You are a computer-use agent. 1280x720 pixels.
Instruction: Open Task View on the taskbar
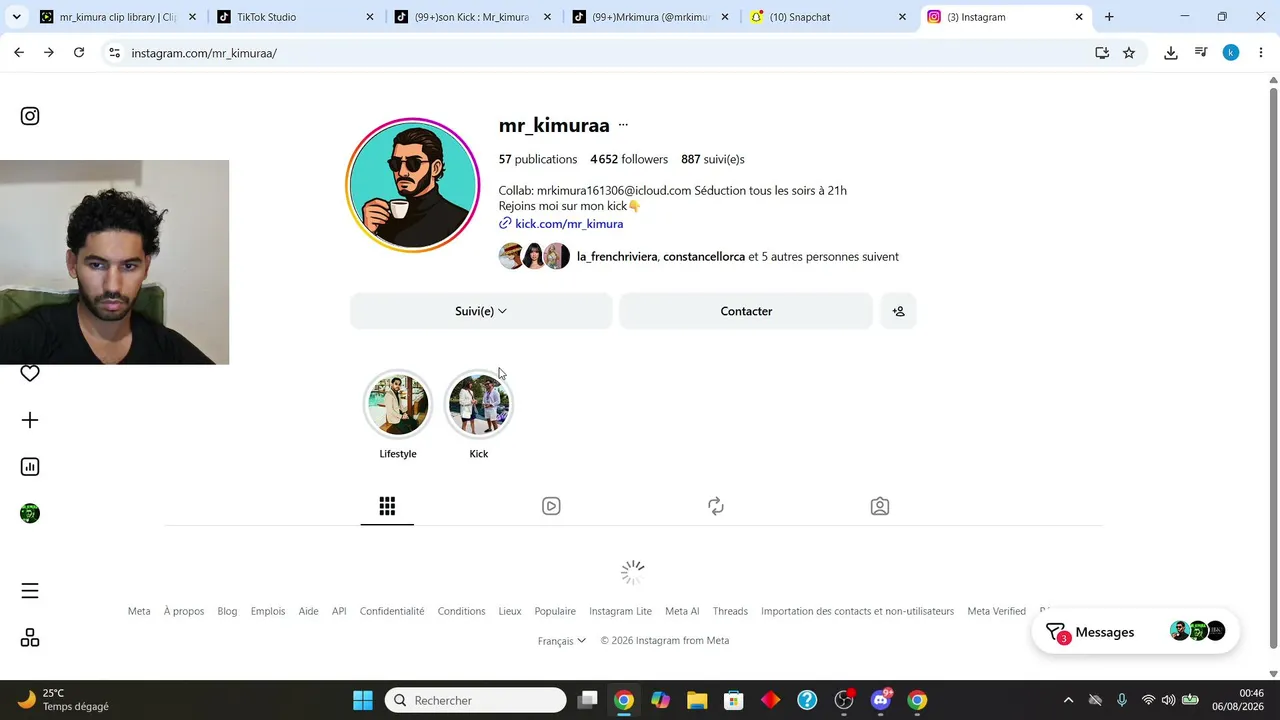click(587, 700)
